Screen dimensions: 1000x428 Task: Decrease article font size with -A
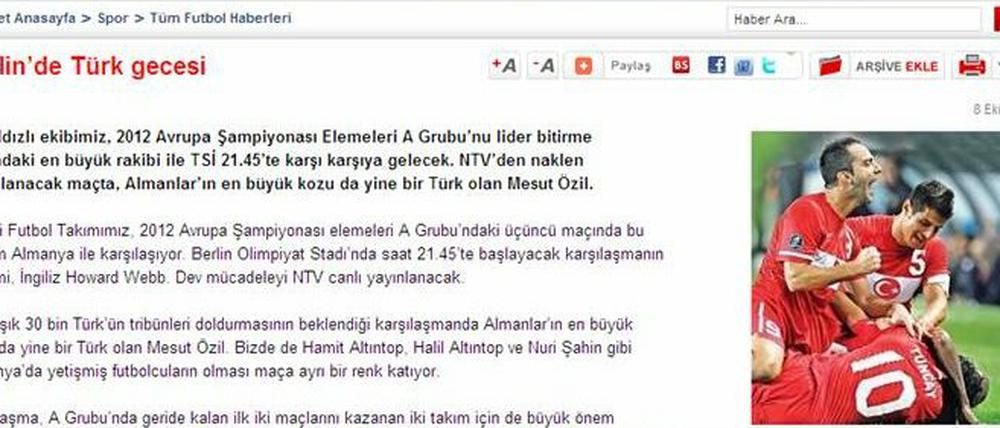(x=543, y=66)
